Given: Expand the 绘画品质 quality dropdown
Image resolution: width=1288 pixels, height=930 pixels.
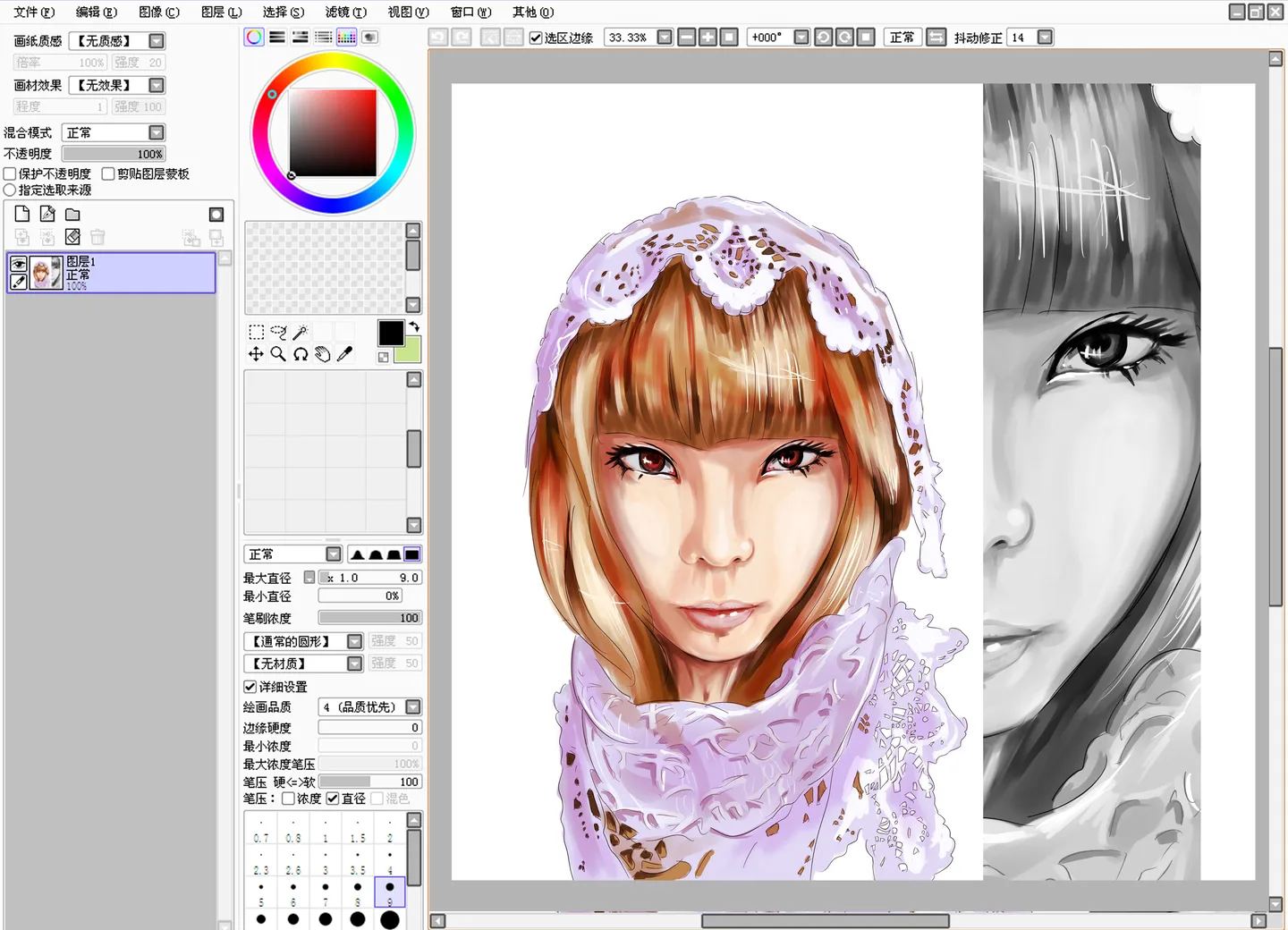Looking at the screenshot, I should coord(412,706).
